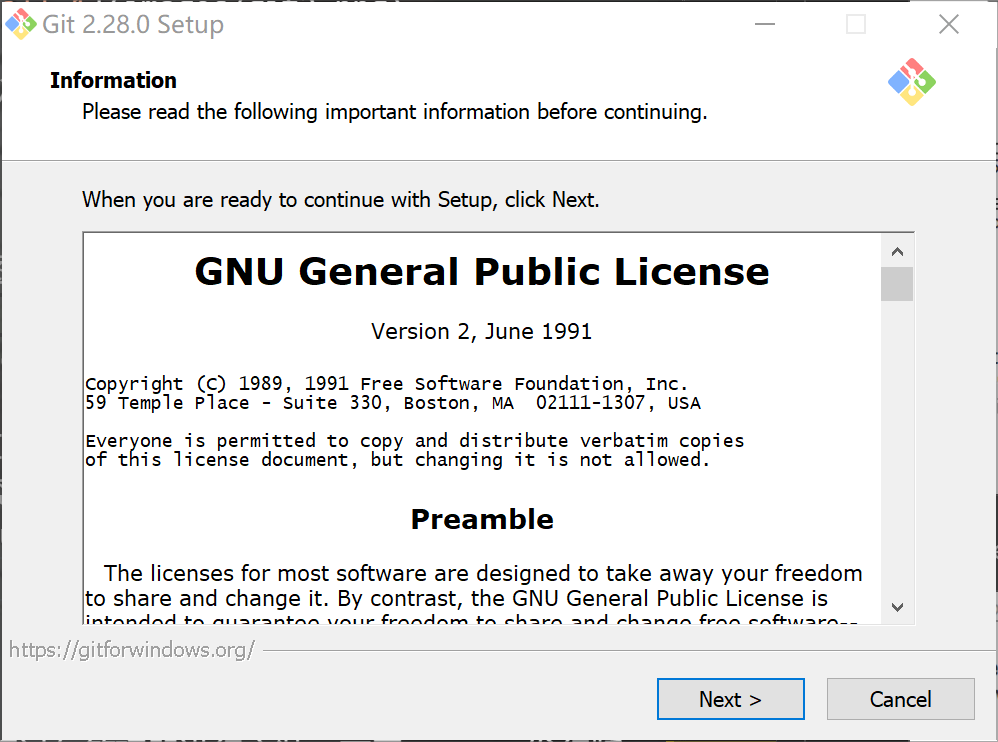The image size is (998, 742).
Task: Click the scroll-up arrow on the license scrollbar
Action: 897,250
